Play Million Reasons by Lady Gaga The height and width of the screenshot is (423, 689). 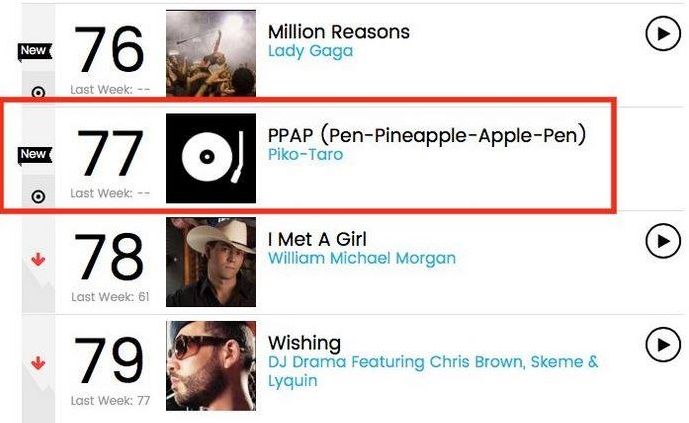coord(663,33)
